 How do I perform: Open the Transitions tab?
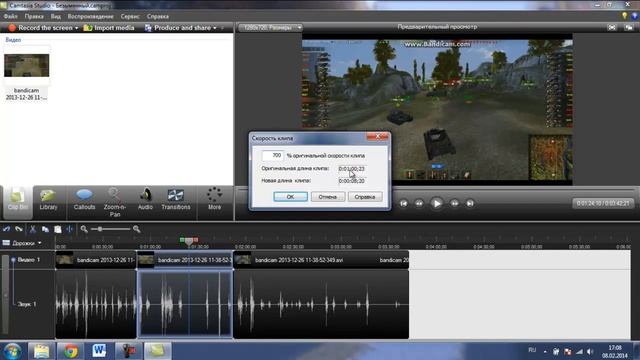click(176, 199)
